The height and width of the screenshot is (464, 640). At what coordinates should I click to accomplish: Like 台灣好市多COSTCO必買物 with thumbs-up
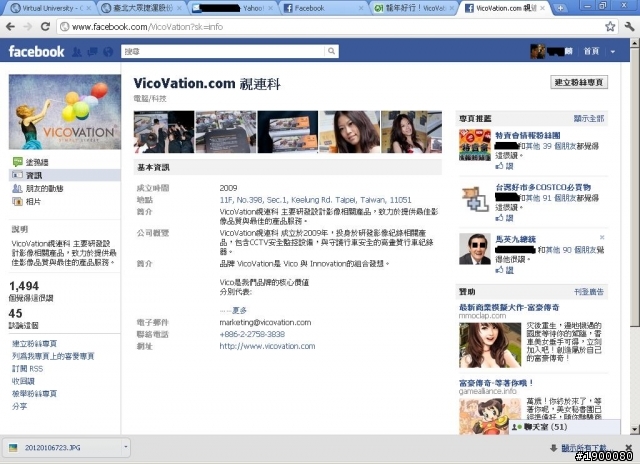pos(504,218)
